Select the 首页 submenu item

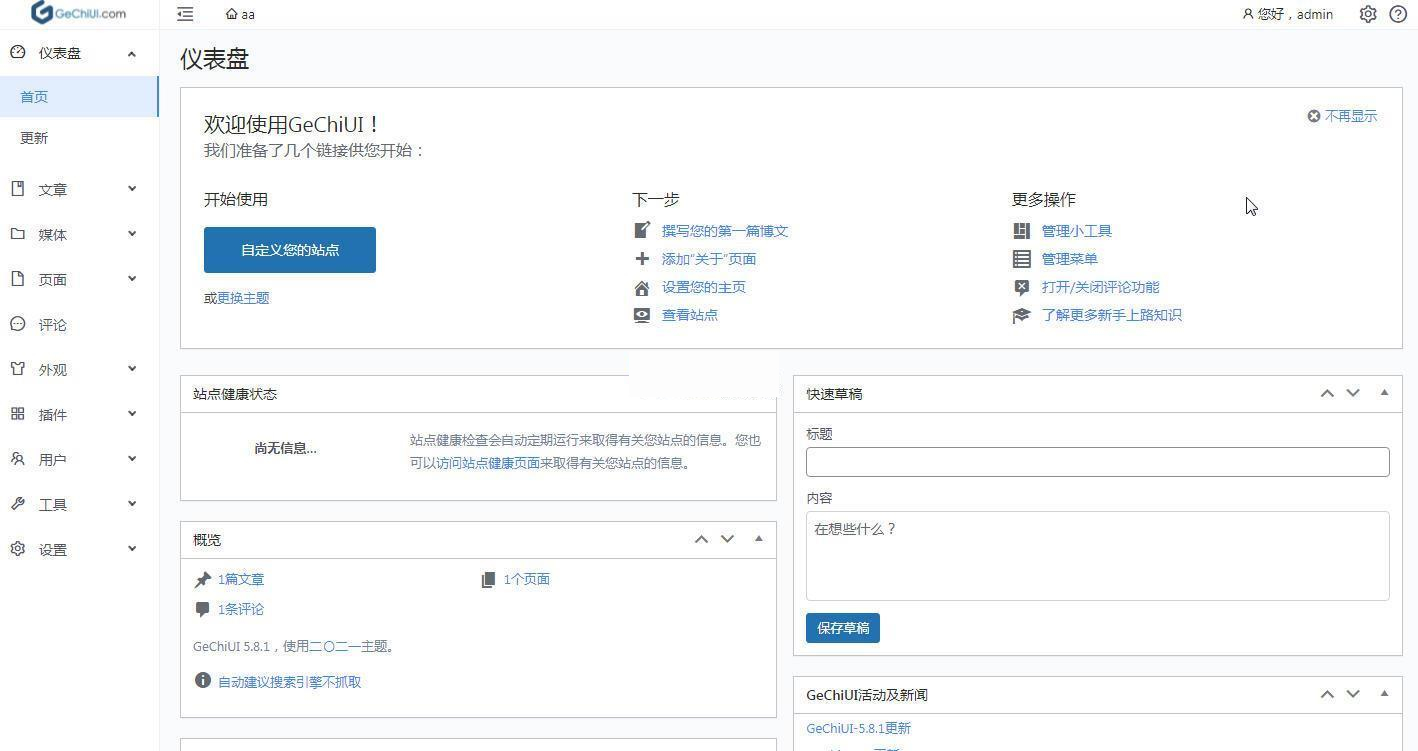79,97
